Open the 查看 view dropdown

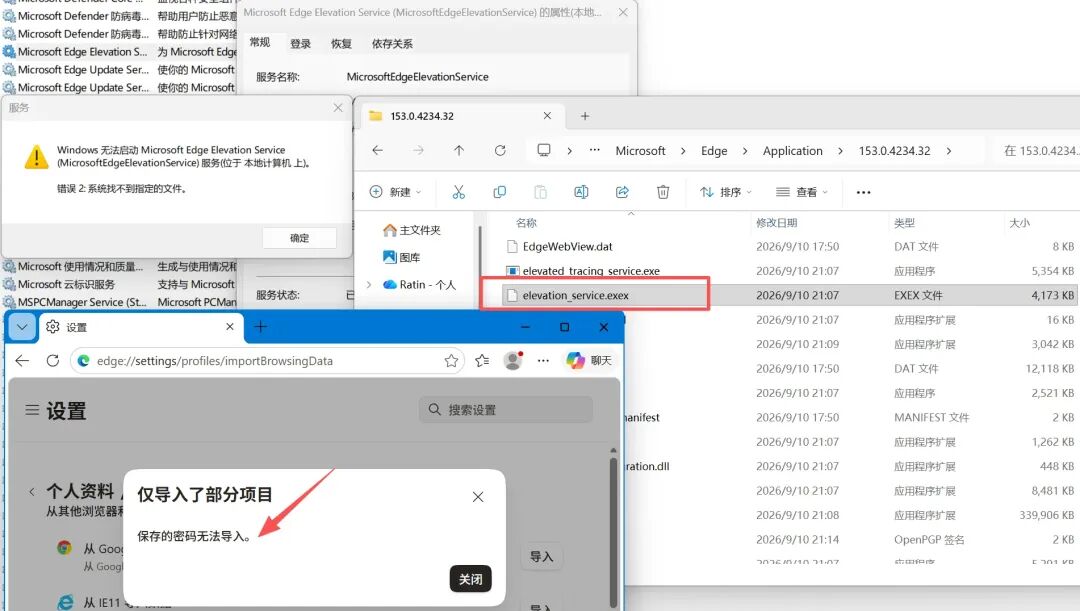(x=802, y=192)
